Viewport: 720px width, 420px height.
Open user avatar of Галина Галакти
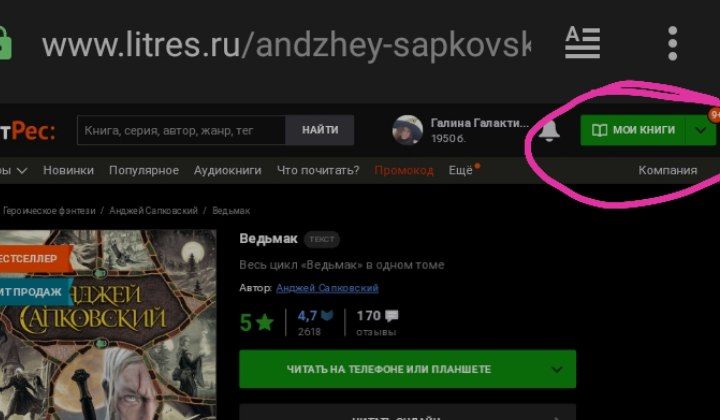click(x=407, y=130)
